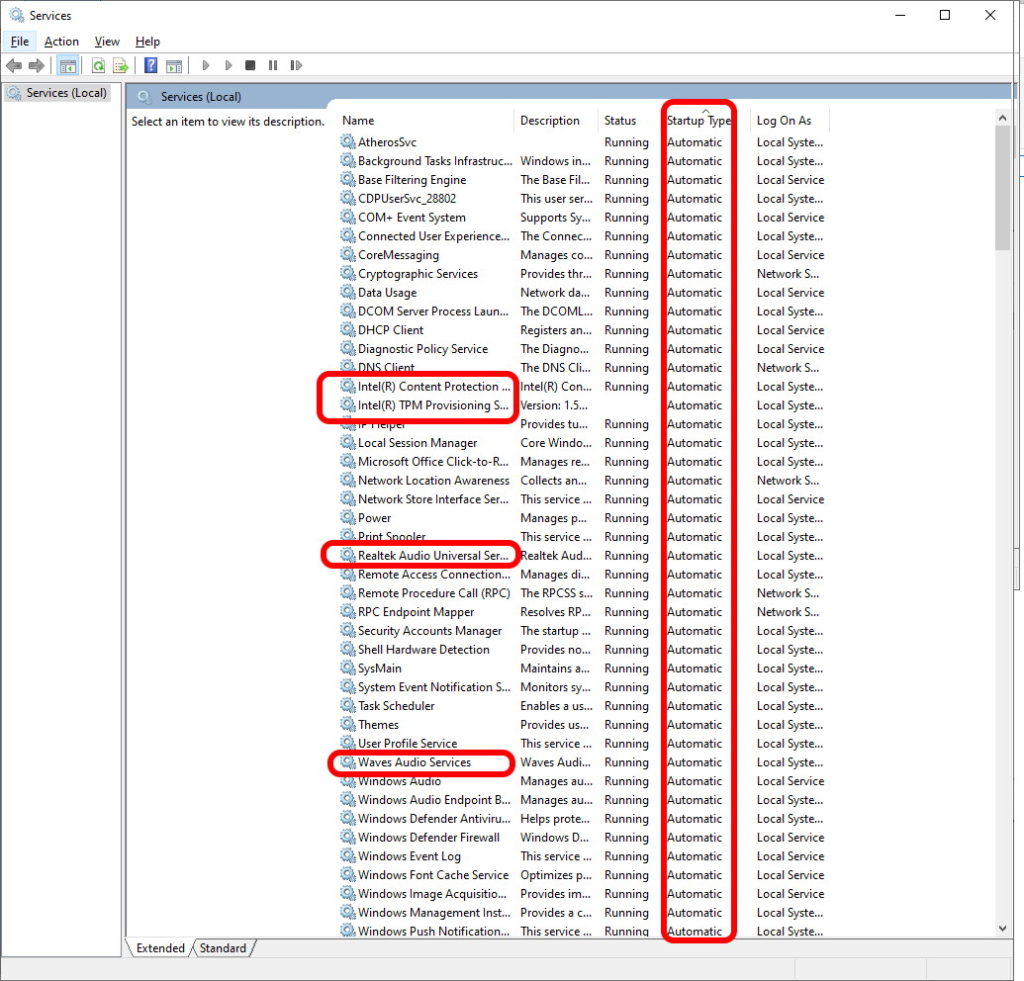Switch to the Standard tab
The image size is (1024, 981).
click(x=222, y=948)
